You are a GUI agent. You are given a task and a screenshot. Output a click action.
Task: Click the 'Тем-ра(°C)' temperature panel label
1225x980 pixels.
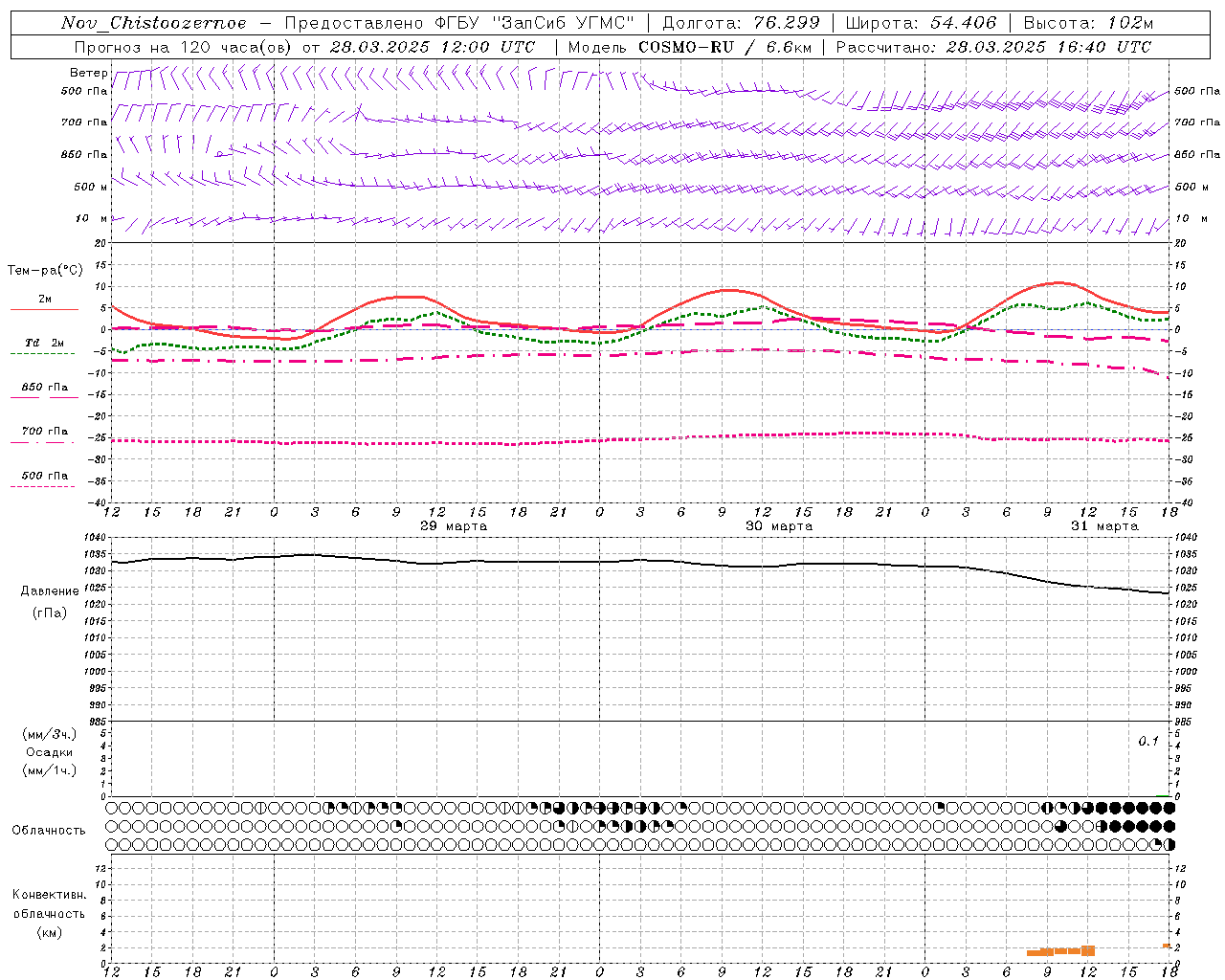(45, 271)
